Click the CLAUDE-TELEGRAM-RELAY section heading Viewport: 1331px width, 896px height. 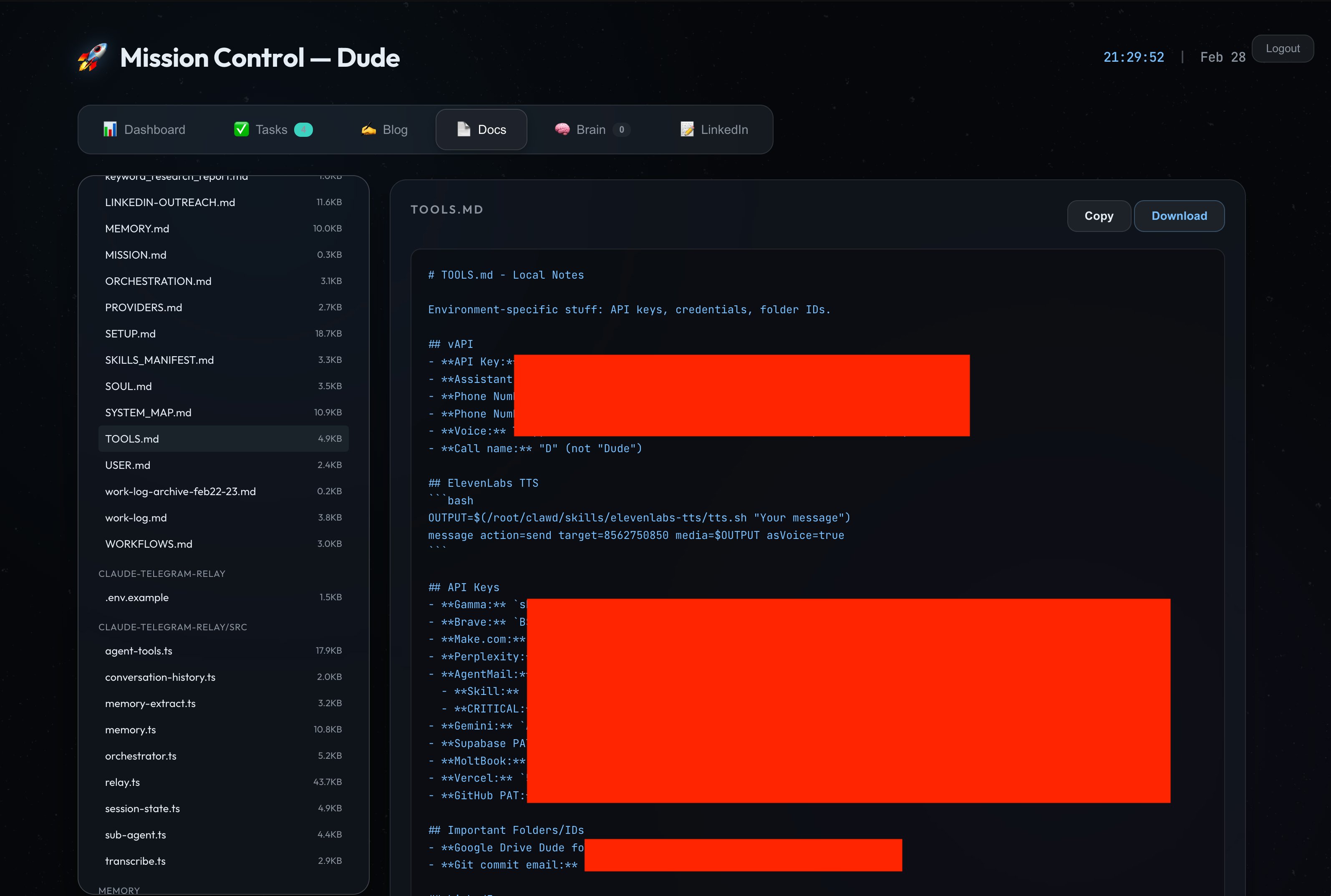click(x=162, y=574)
